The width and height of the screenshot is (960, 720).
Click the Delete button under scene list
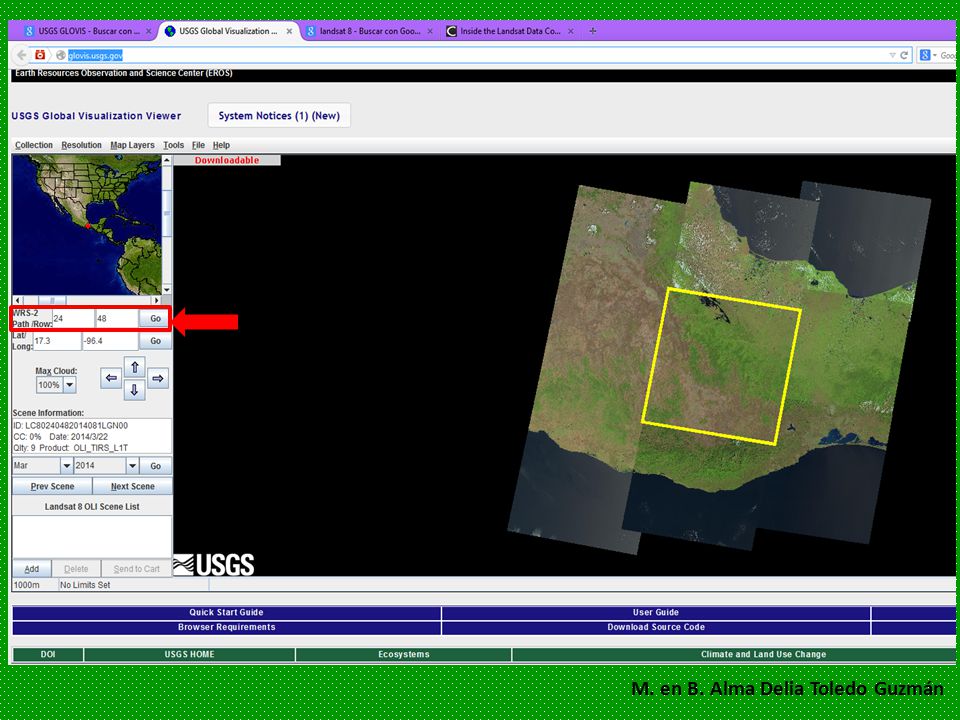76,569
